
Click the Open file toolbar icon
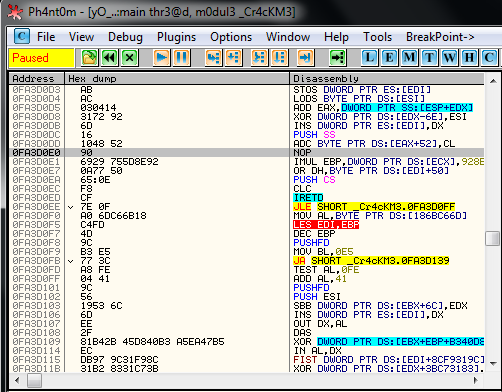click(89, 58)
